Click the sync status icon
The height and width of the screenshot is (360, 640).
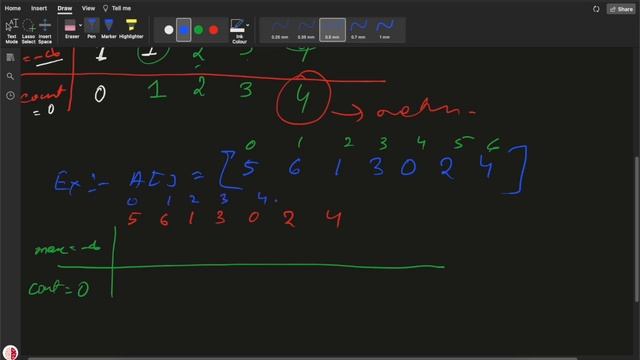(x=596, y=9)
